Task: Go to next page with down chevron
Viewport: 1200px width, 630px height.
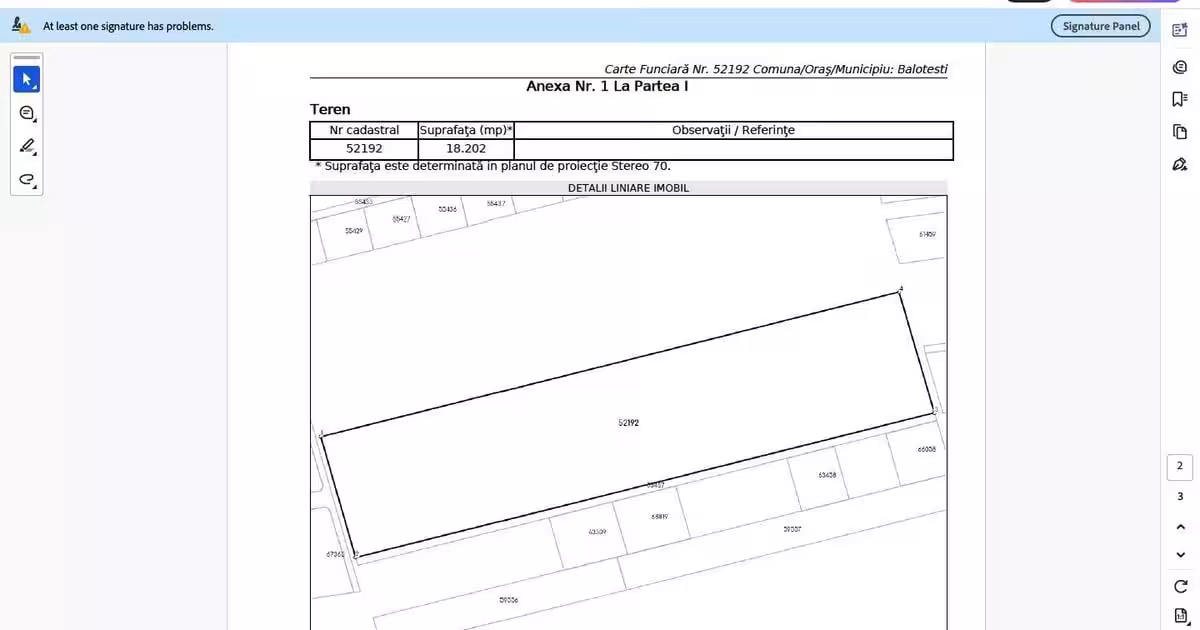Action: [1180, 555]
